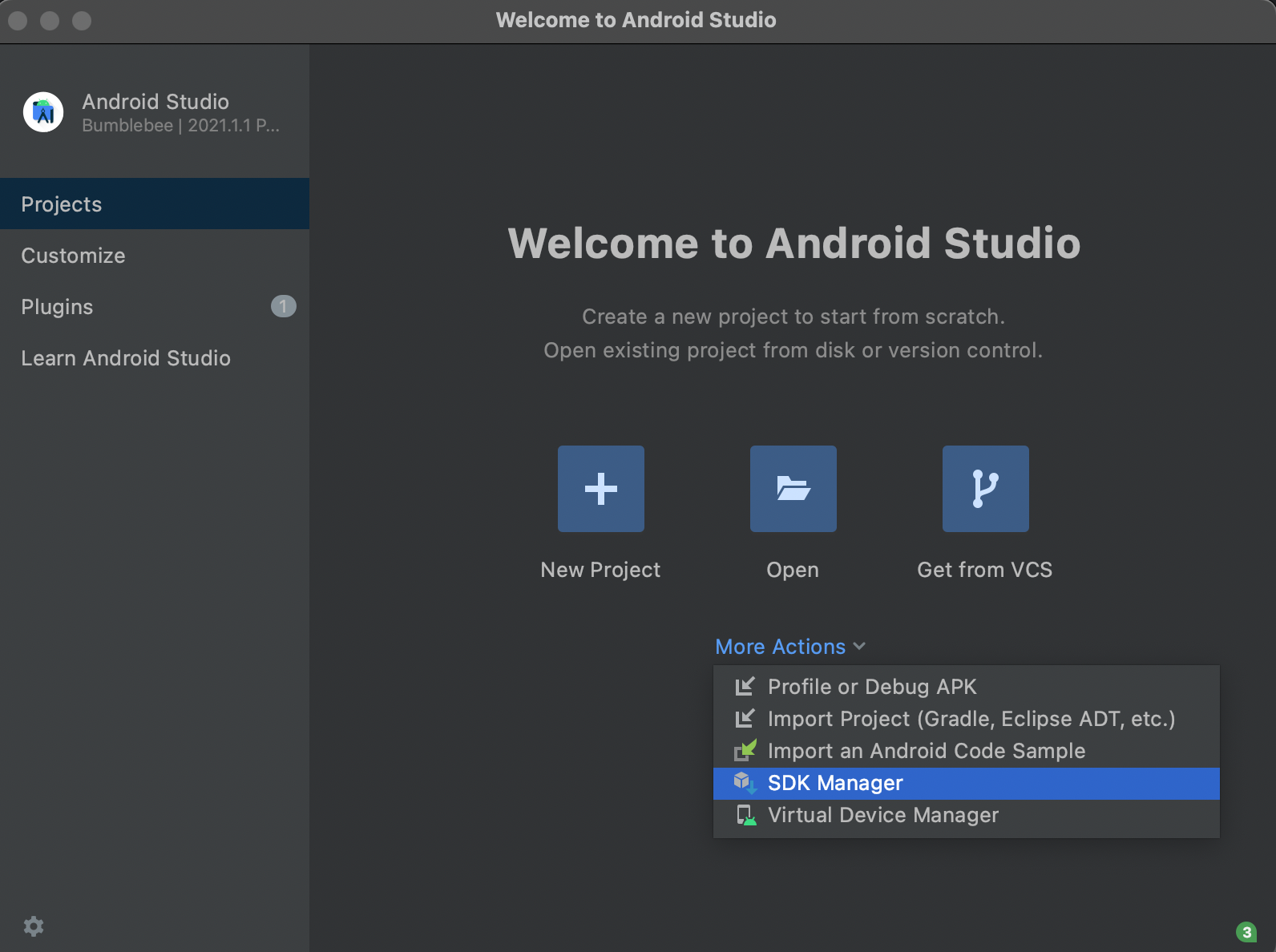The width and height of the screenshot is (1276, 952).
Task: Select Import an Android Code Sample
Action: click(x=967, y=751)
